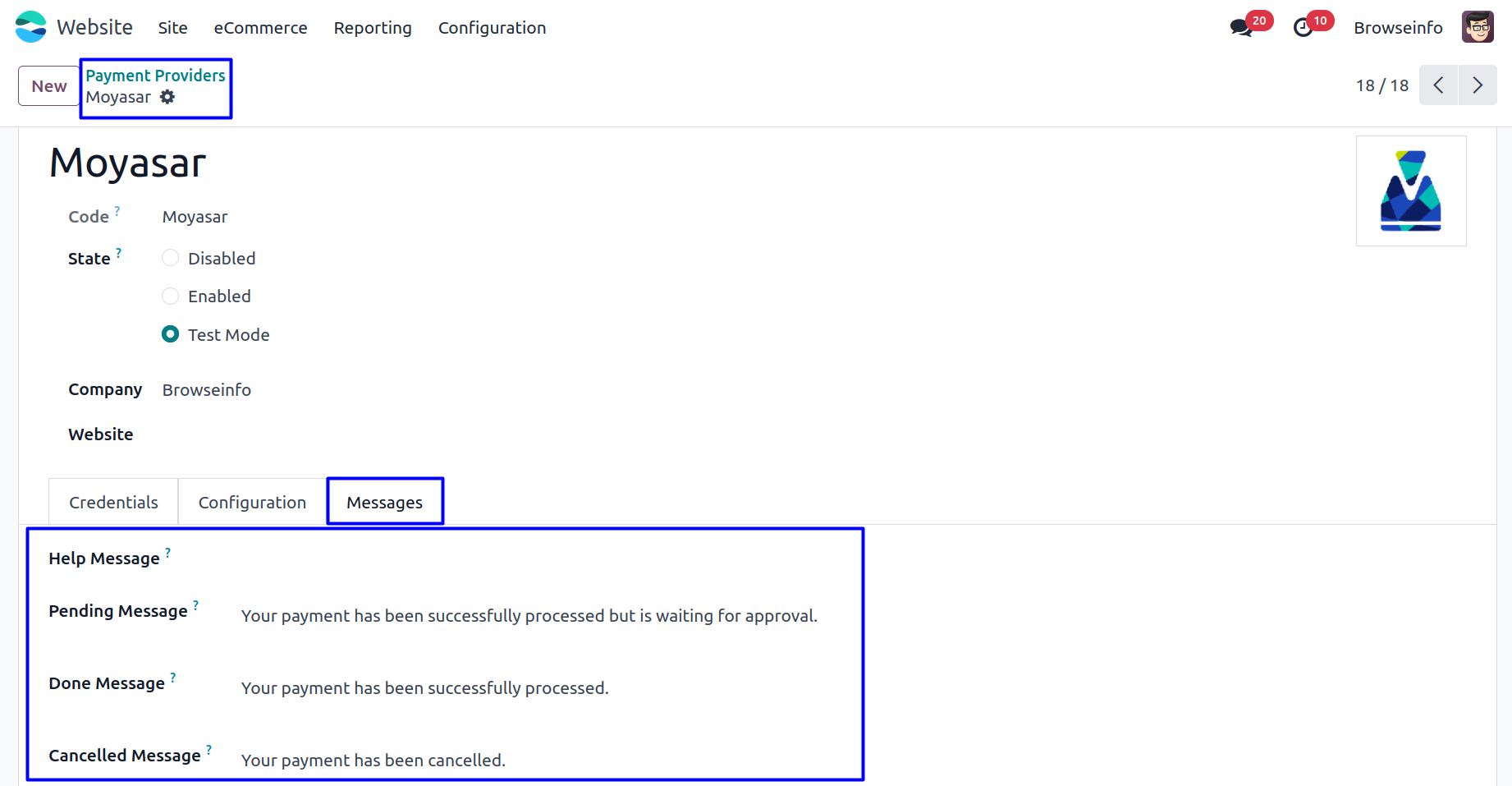Screen dimensions: 1512x786
Task: Go to previous record arrow
Action: coord(1438,85)
